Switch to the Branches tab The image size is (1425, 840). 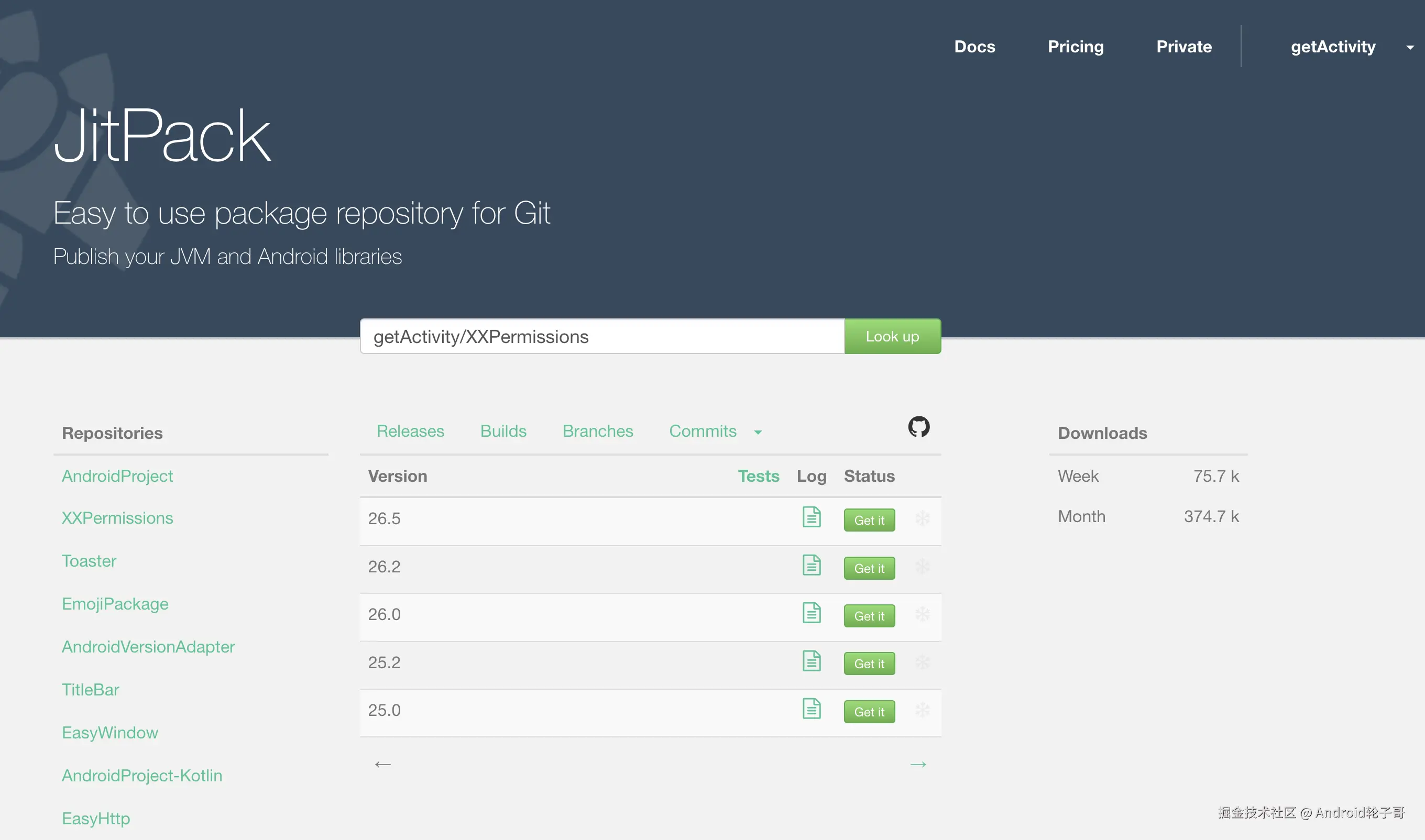597,432
